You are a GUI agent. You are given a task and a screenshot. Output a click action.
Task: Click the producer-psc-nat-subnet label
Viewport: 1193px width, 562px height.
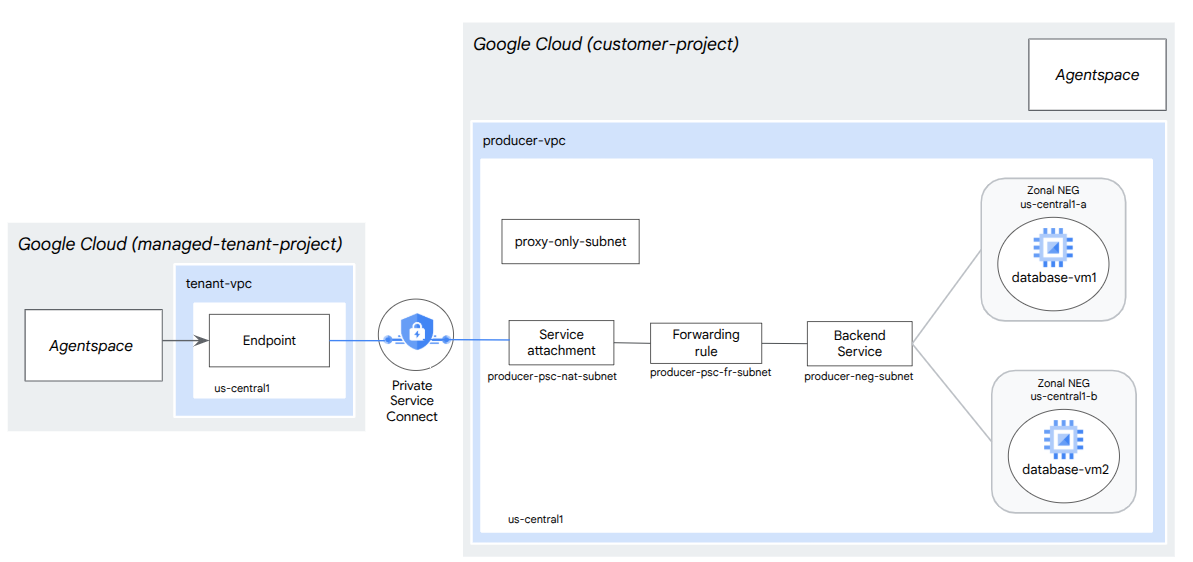point(552,377)
